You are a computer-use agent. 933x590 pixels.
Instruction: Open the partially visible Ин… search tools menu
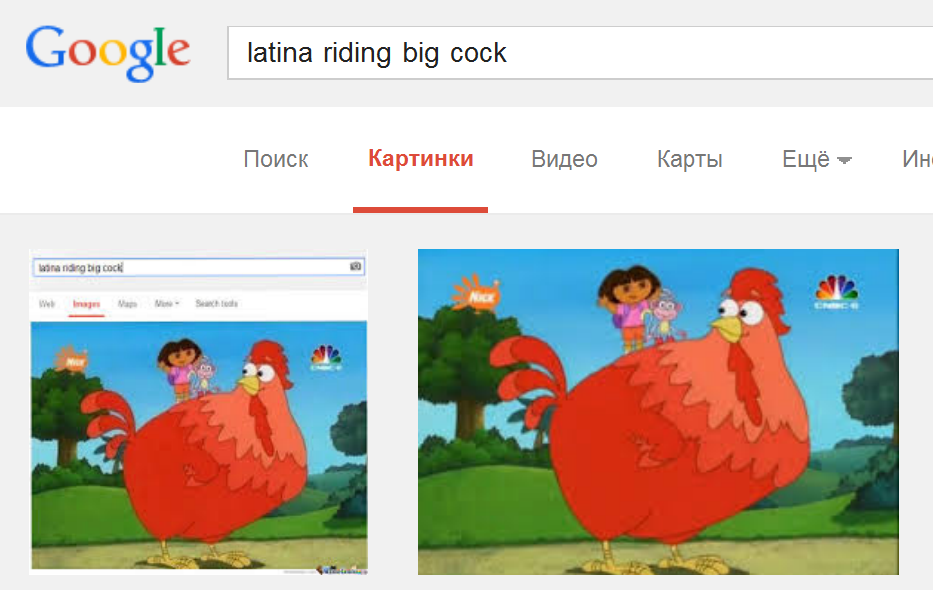pos(917,159)
